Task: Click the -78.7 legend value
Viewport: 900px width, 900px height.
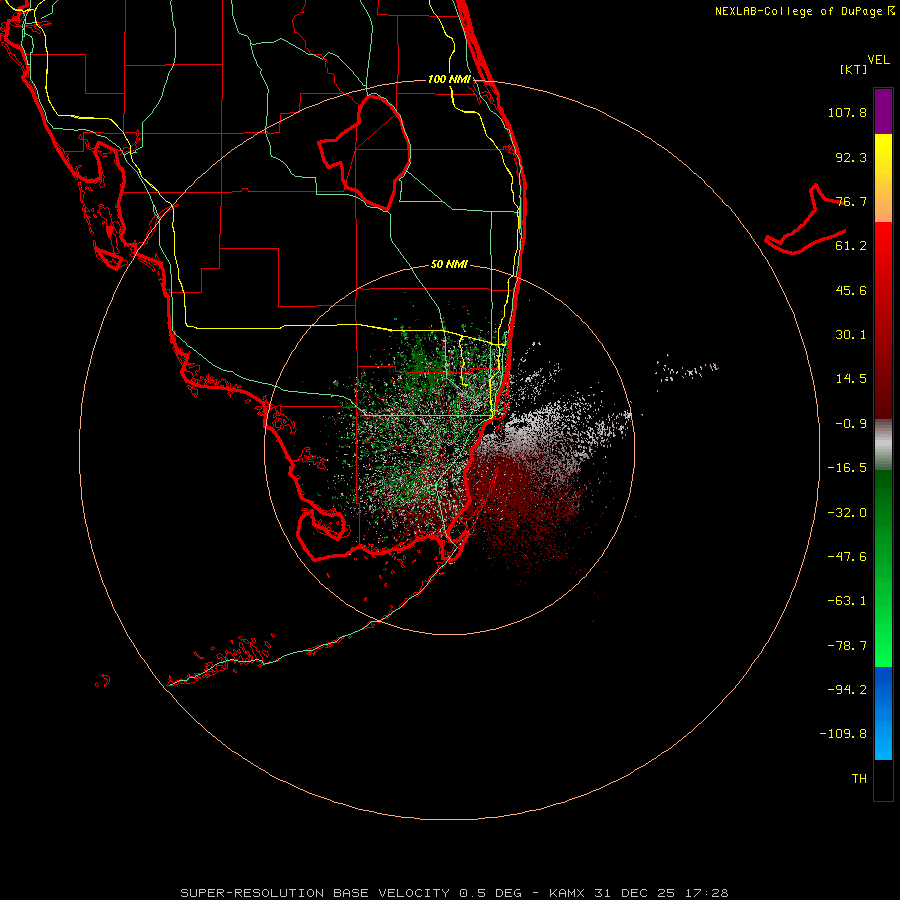Action: point(847,646)
